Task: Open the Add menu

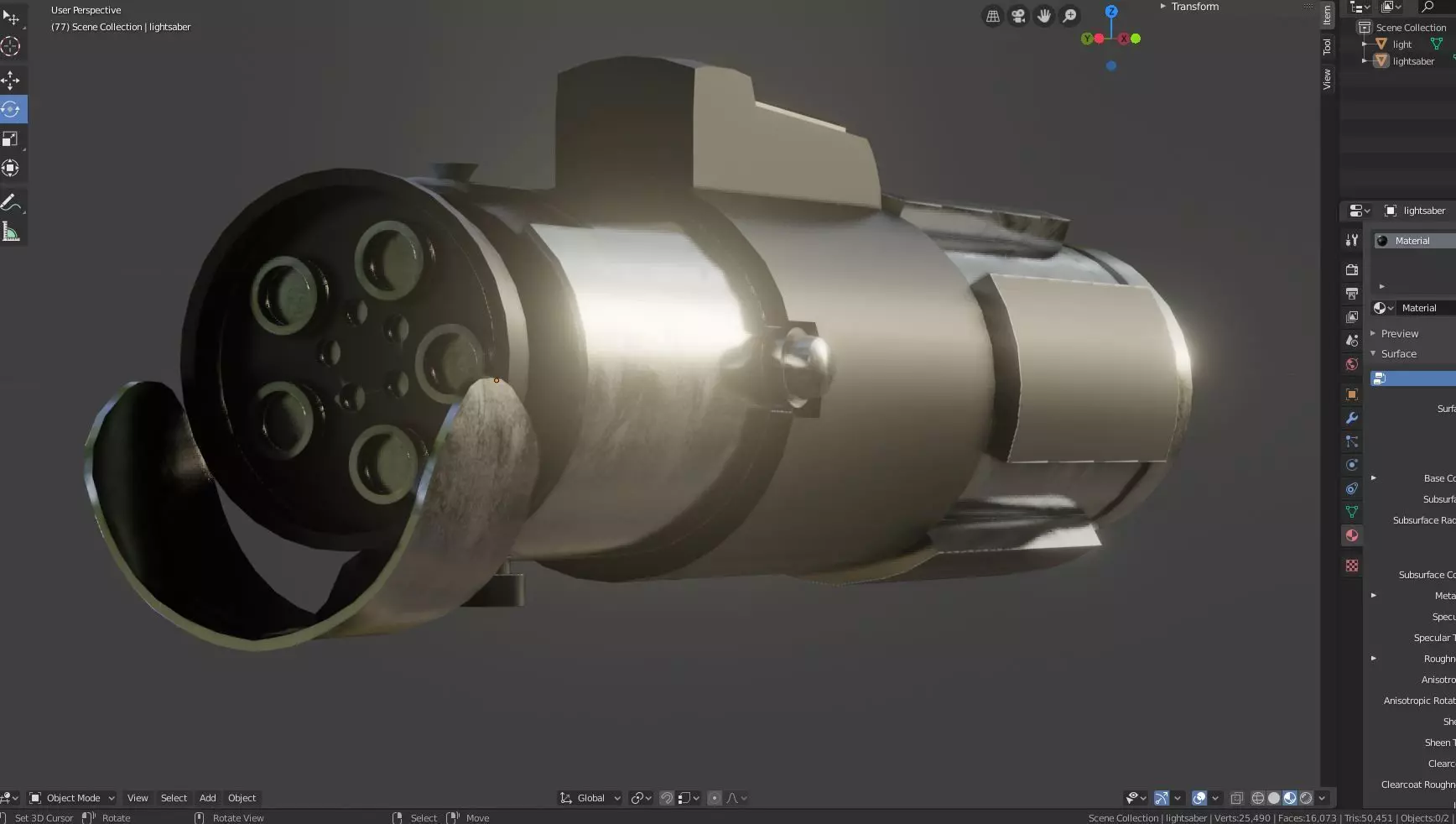Action: (207, 798)
